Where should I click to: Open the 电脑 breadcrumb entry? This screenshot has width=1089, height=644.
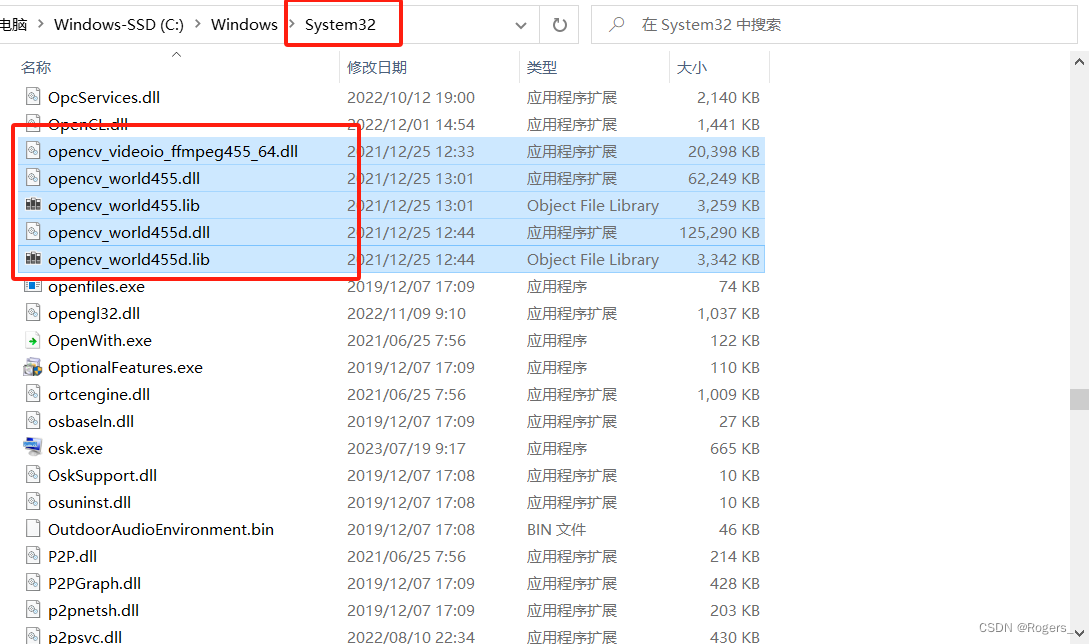click(x=15, y=24)
